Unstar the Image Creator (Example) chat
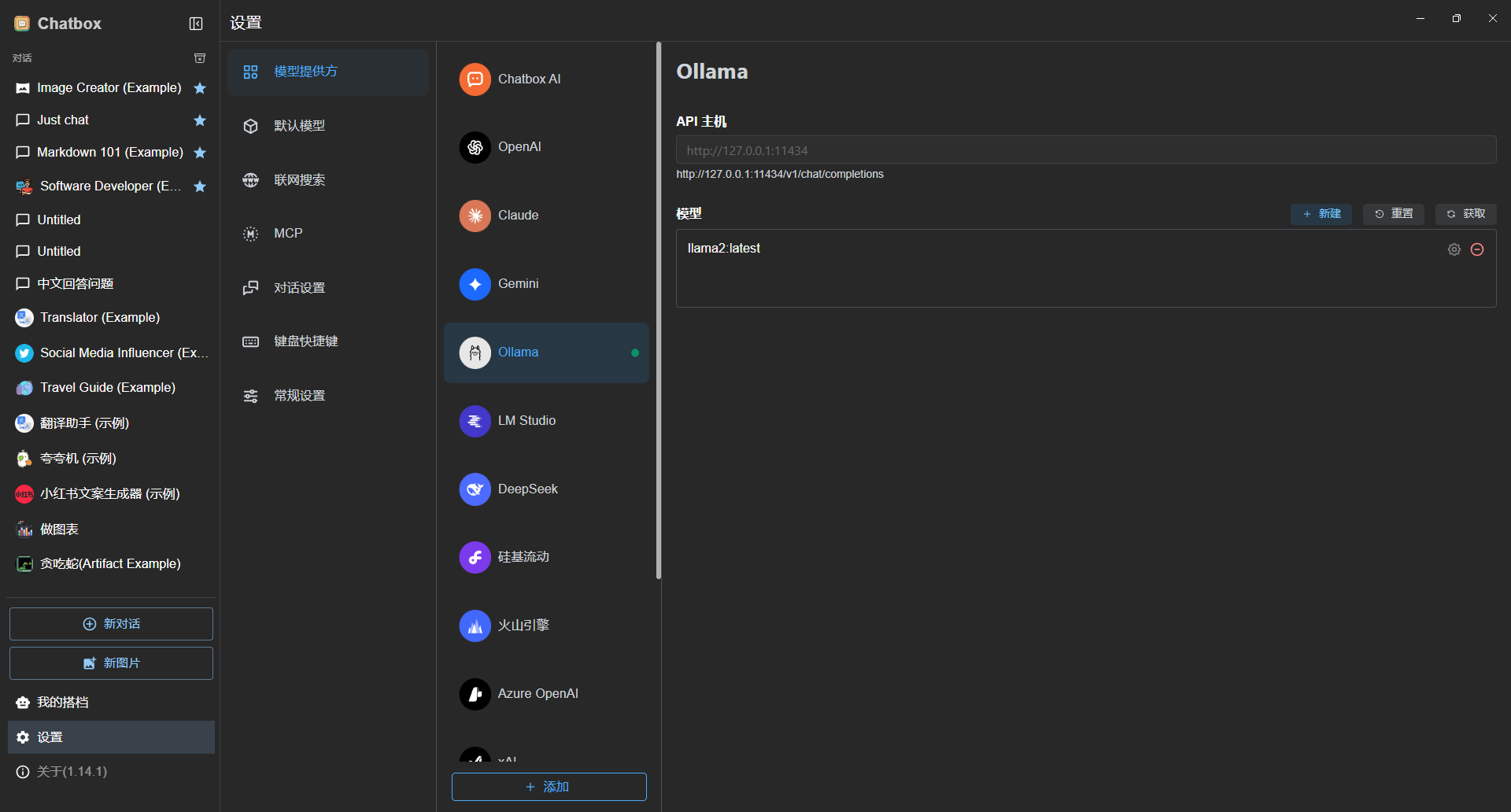Image resolution: width=1511 pixels, height=812 pixels. 200,88
